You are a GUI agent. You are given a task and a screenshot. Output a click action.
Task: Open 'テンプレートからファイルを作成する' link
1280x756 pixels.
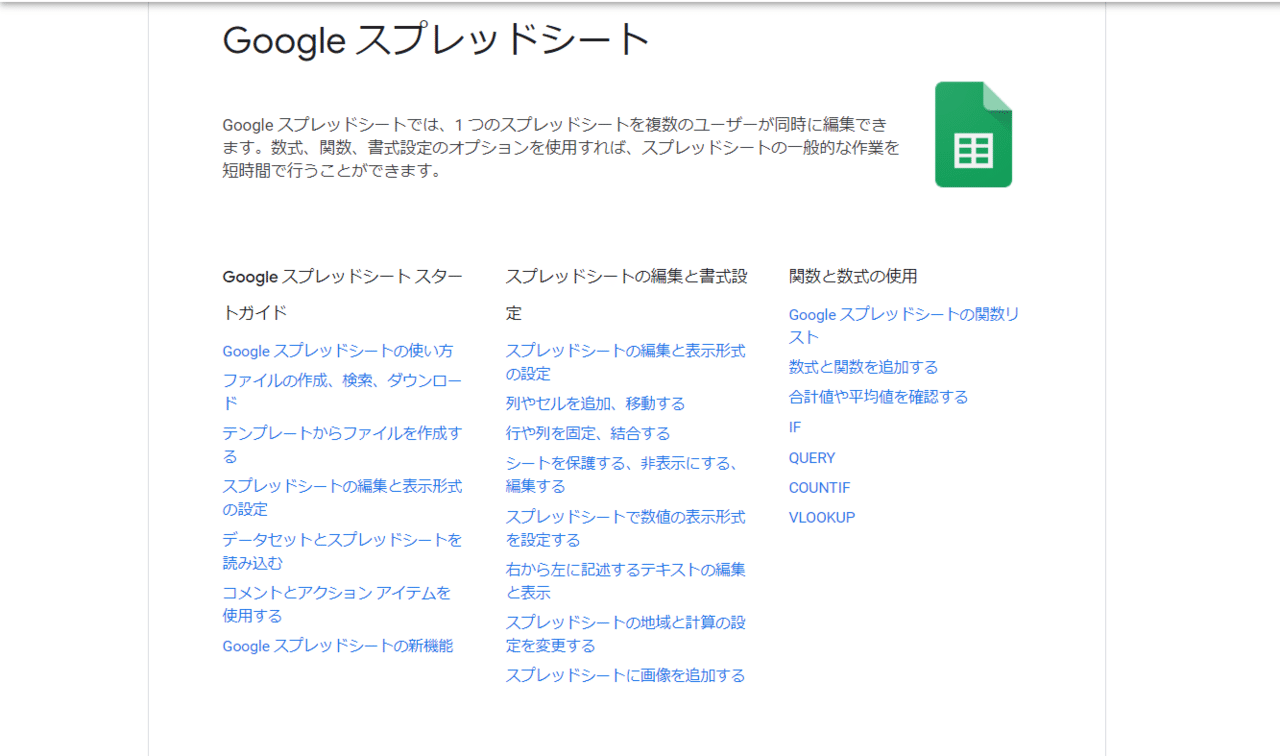point(342,445)
